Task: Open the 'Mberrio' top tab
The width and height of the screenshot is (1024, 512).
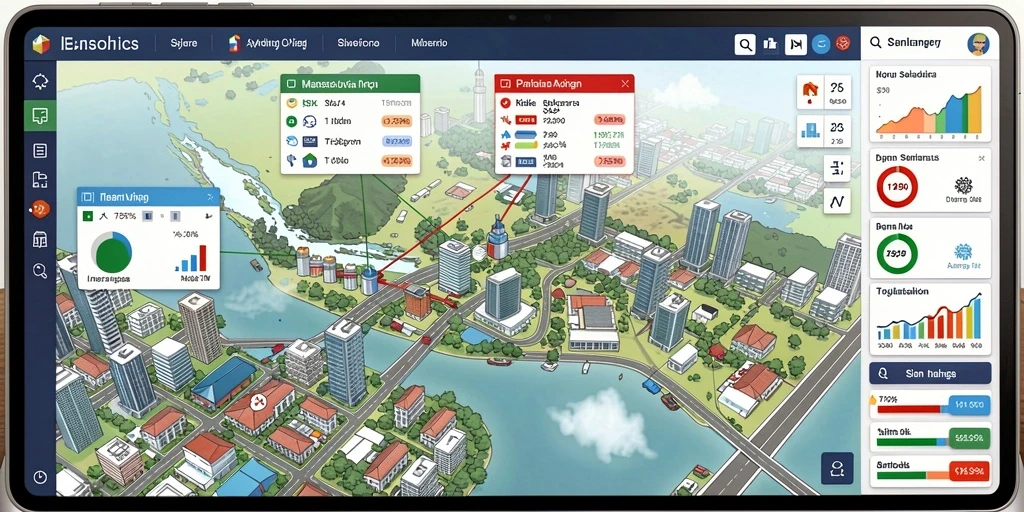Action: (x=429, y=44)
